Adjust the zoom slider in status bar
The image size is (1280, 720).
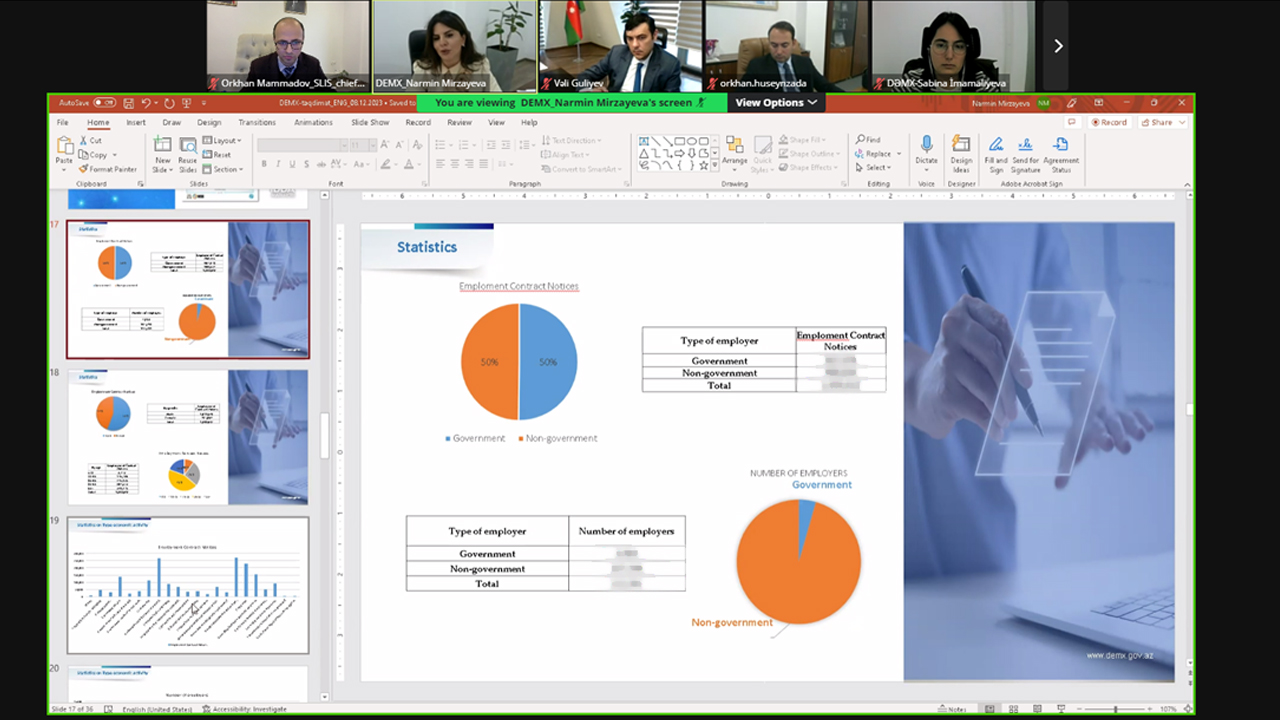tap(1115, 709)
